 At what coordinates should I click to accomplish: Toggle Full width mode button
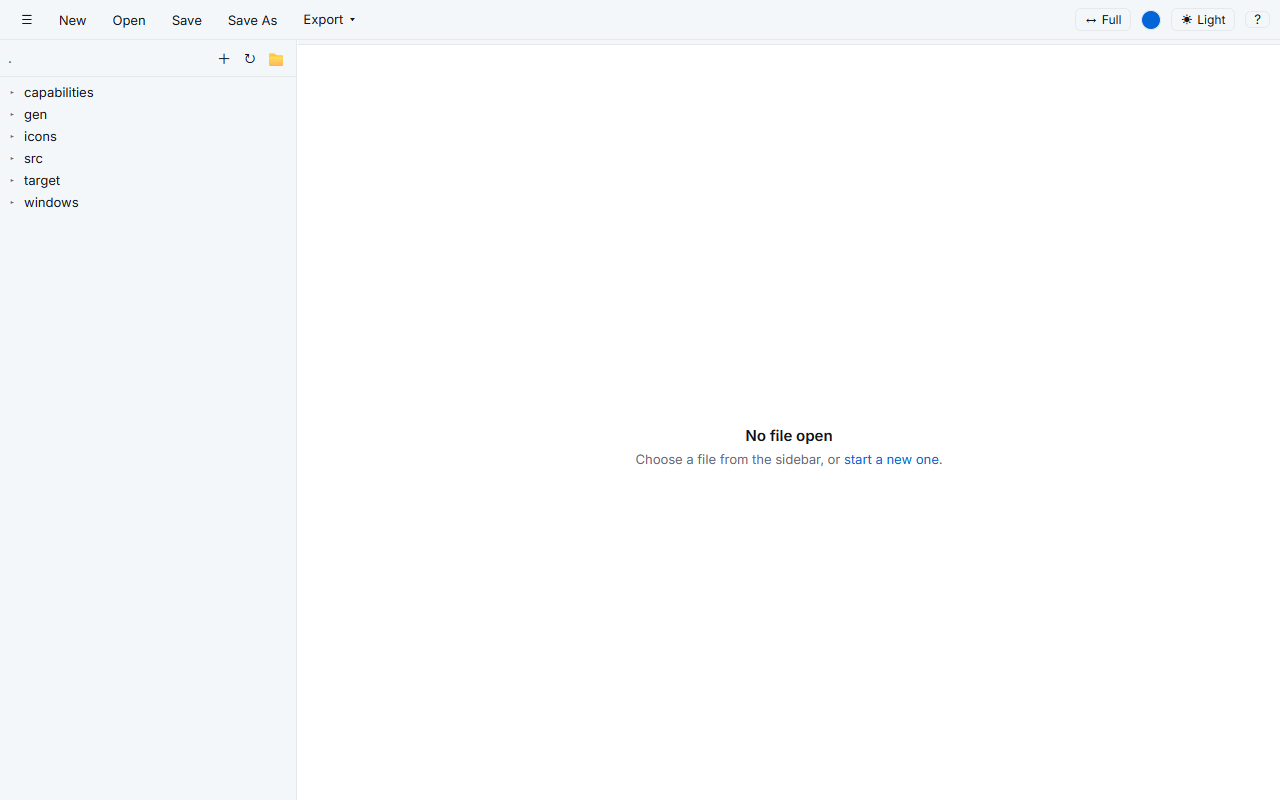[1103, 20]
